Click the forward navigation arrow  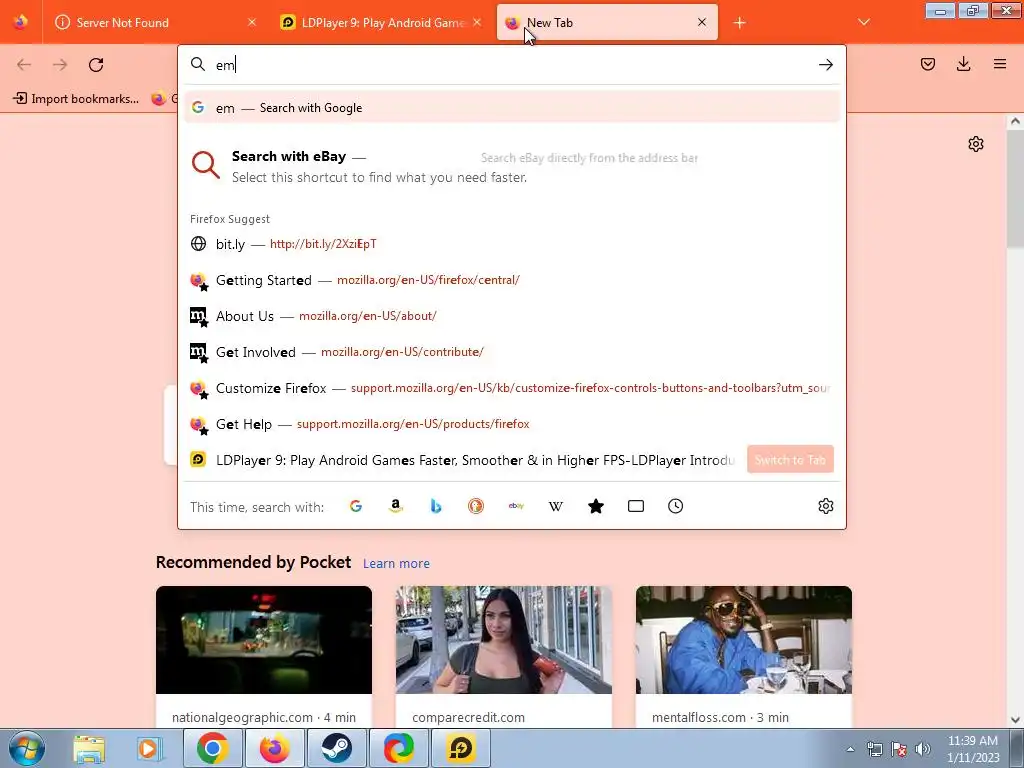point(60,65)
